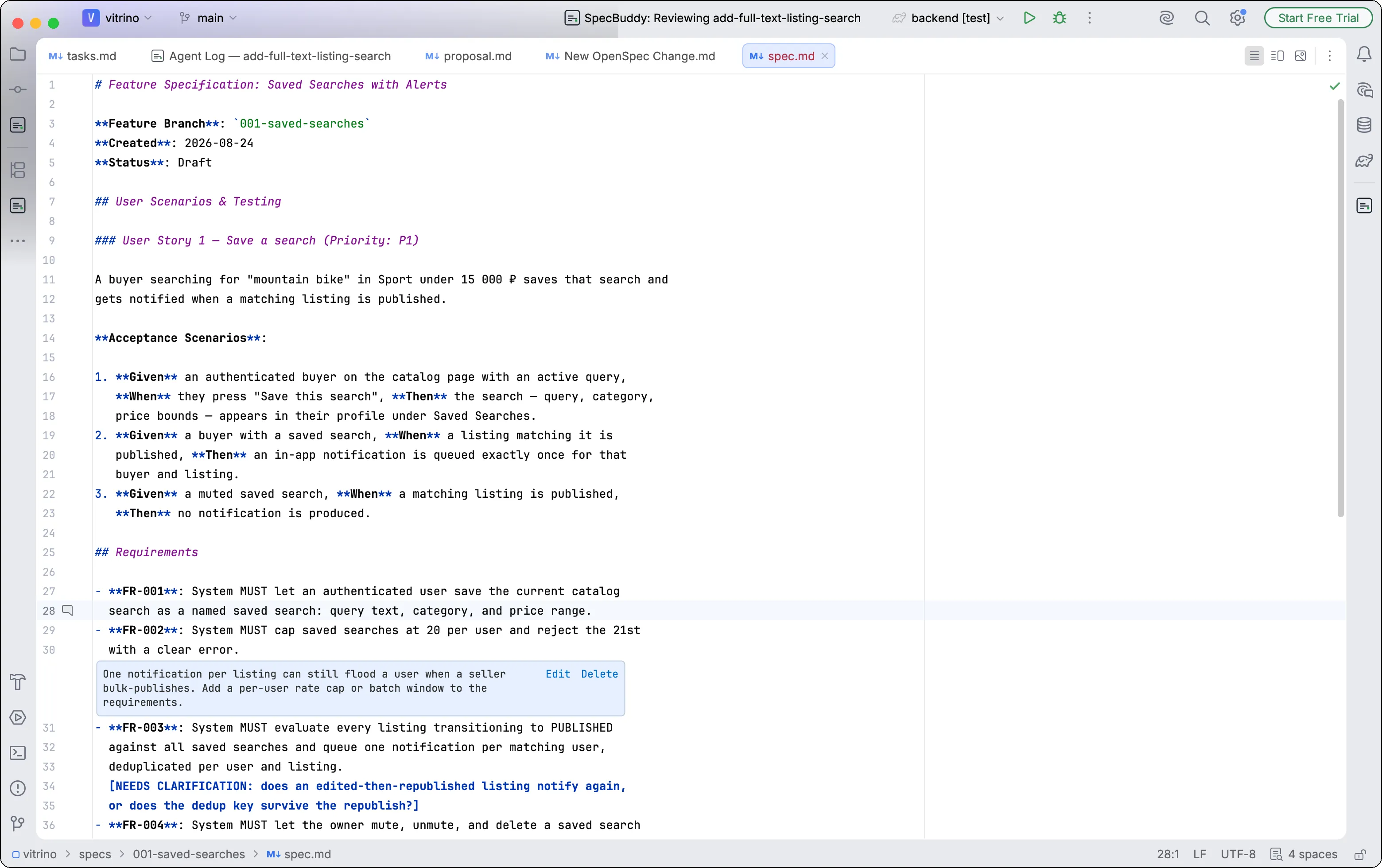Open the AI assistant swirl icon
This screenshot has width=1382, height=868.
(1166, 18)
